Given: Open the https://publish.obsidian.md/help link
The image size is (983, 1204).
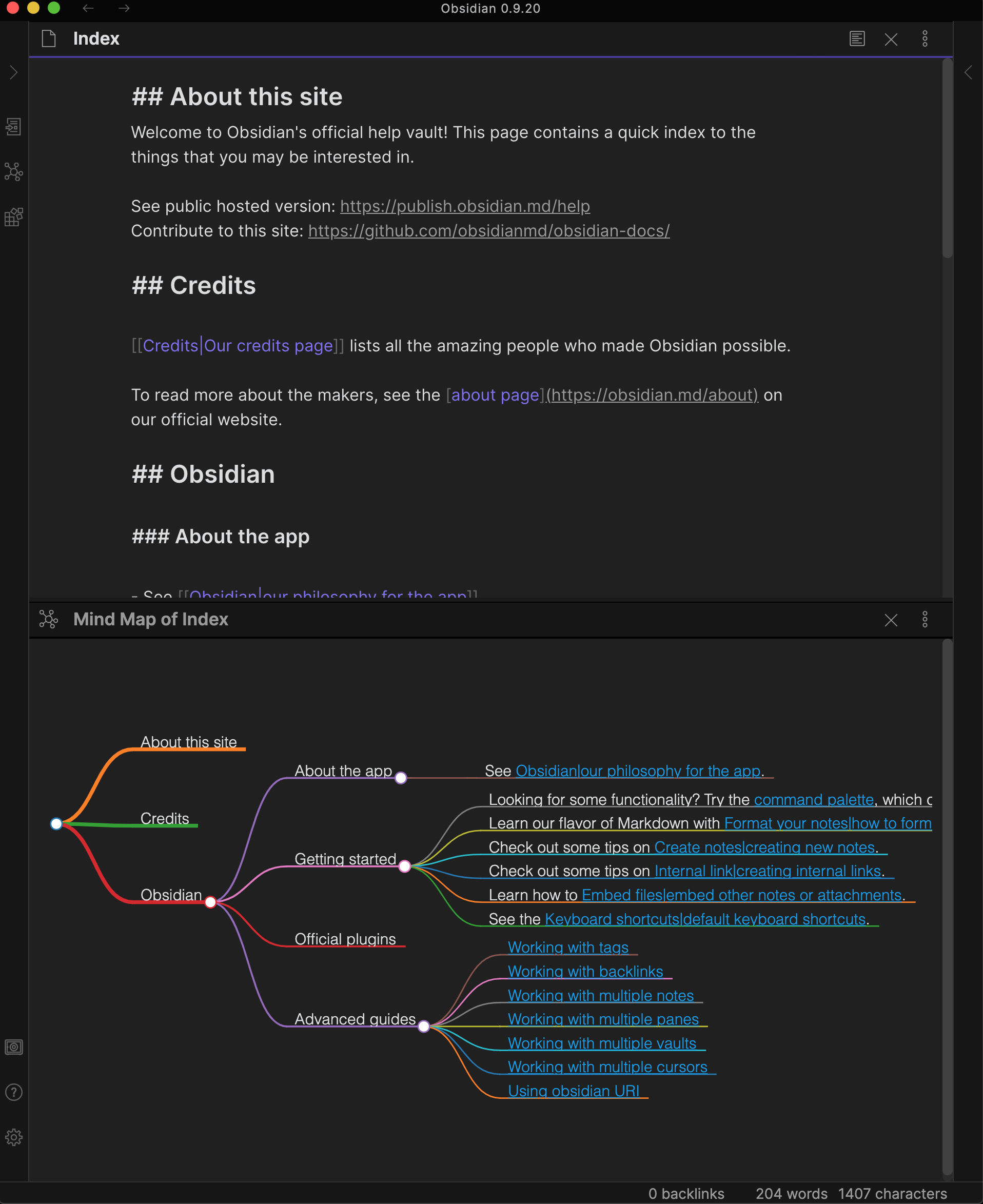Looking at the screenshot, I should pyautogui.click(x=464, y=206).
